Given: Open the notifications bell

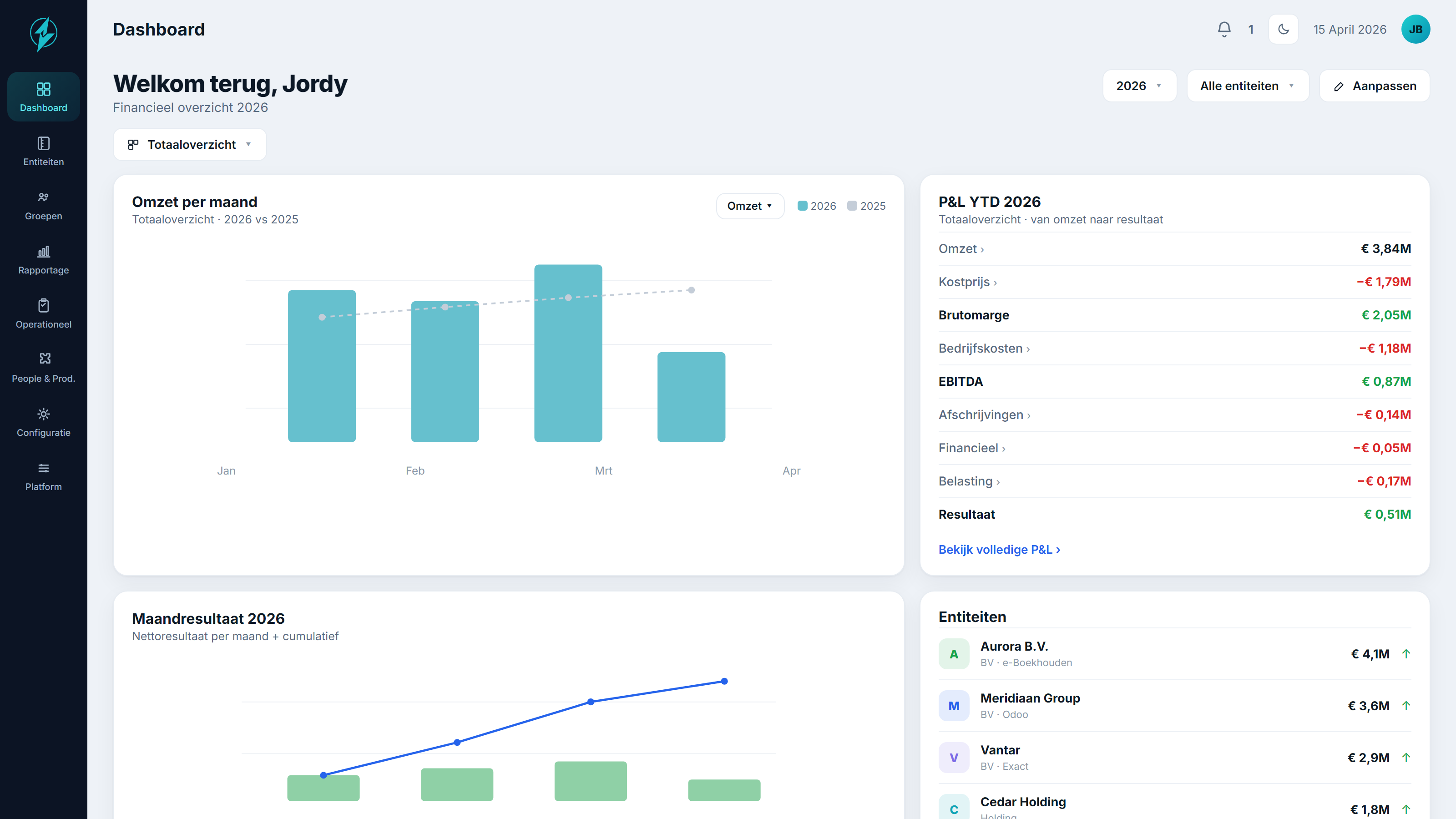Looking at the screenshot, I should click(x=1223, y=30).
